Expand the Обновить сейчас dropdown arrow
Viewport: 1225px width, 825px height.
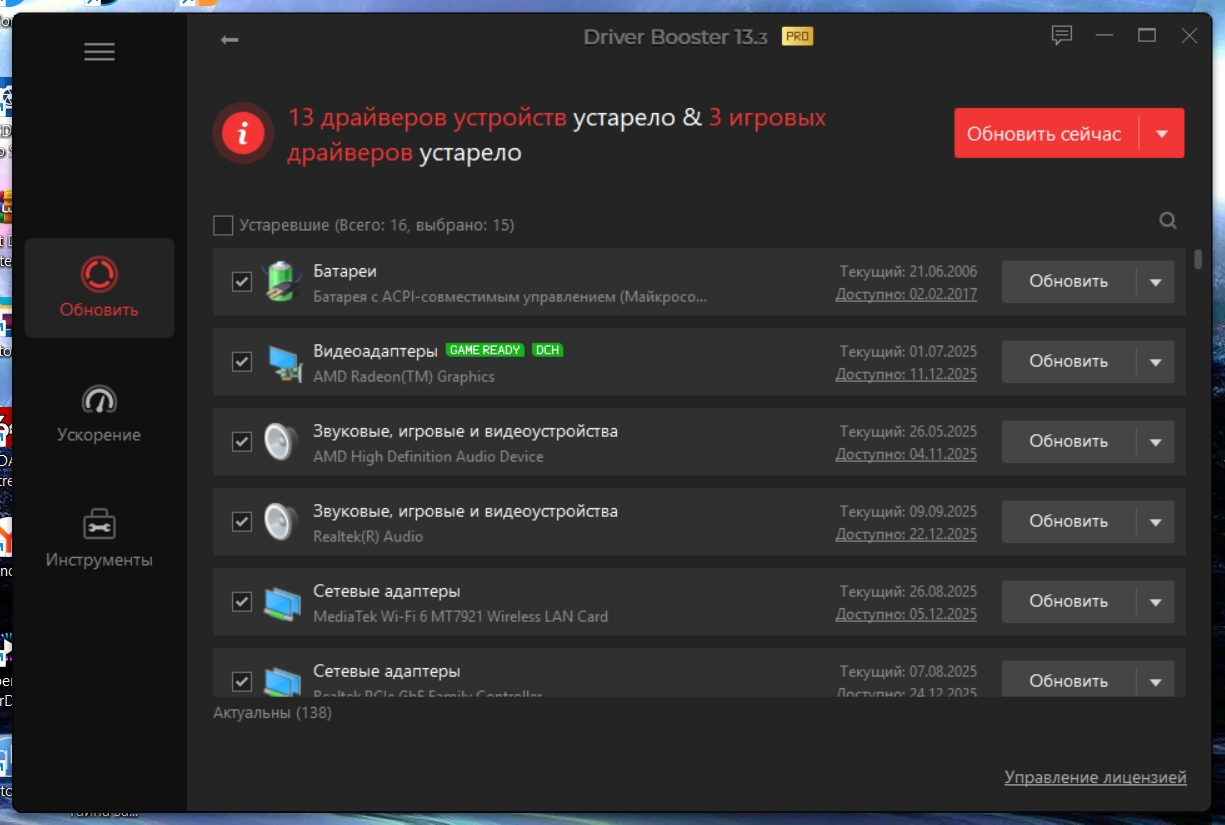click(1162, 134)
